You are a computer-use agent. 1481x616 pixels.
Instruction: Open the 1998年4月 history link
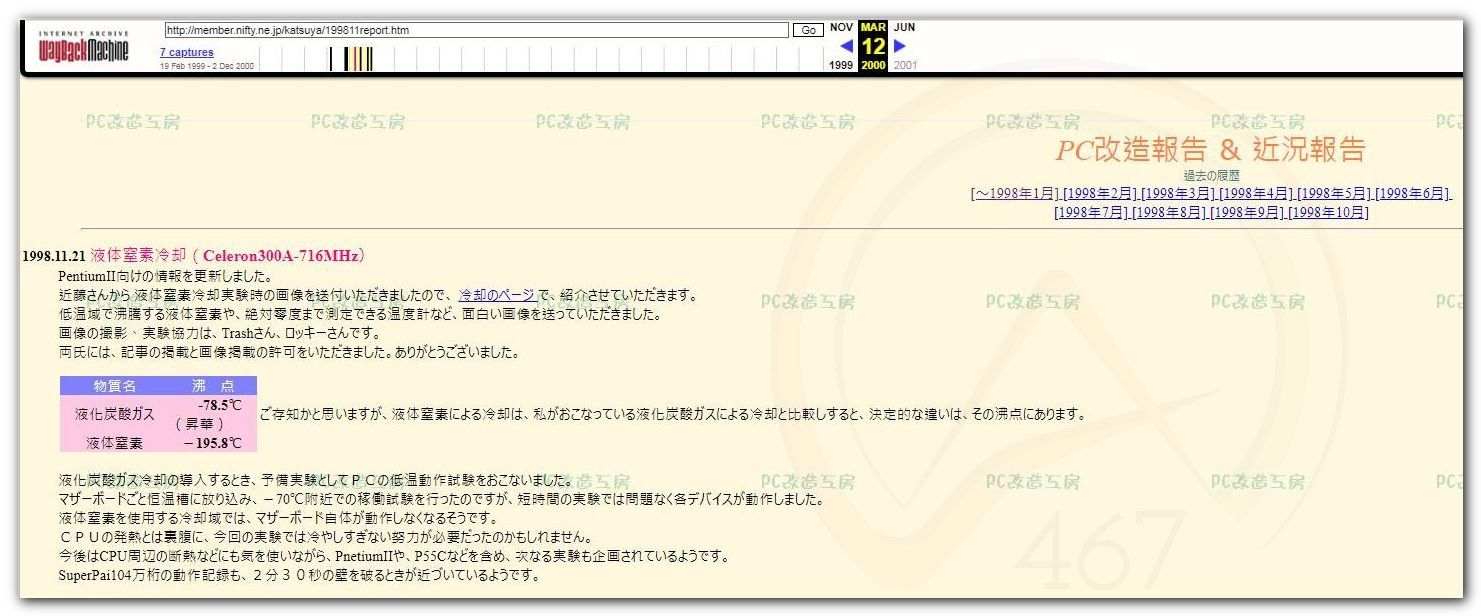click(1256, 194)
